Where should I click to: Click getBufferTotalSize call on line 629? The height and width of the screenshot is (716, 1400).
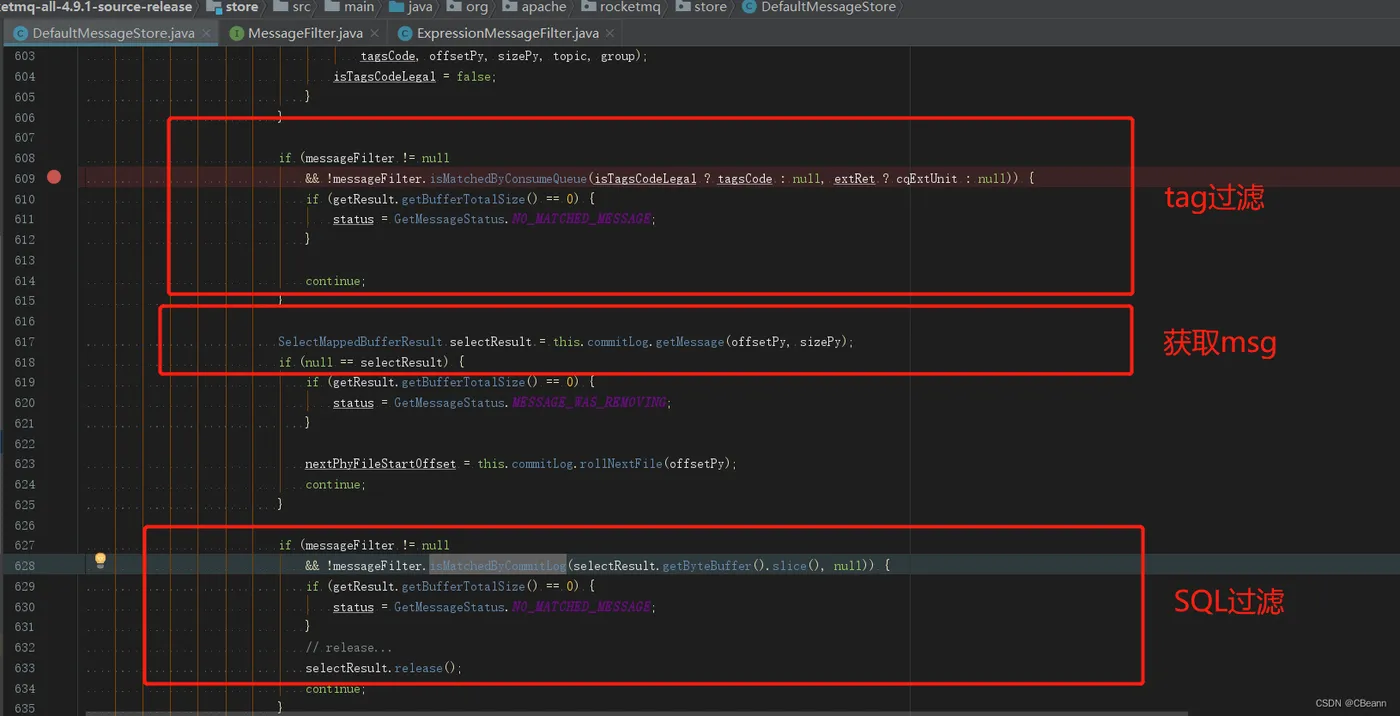463,586
